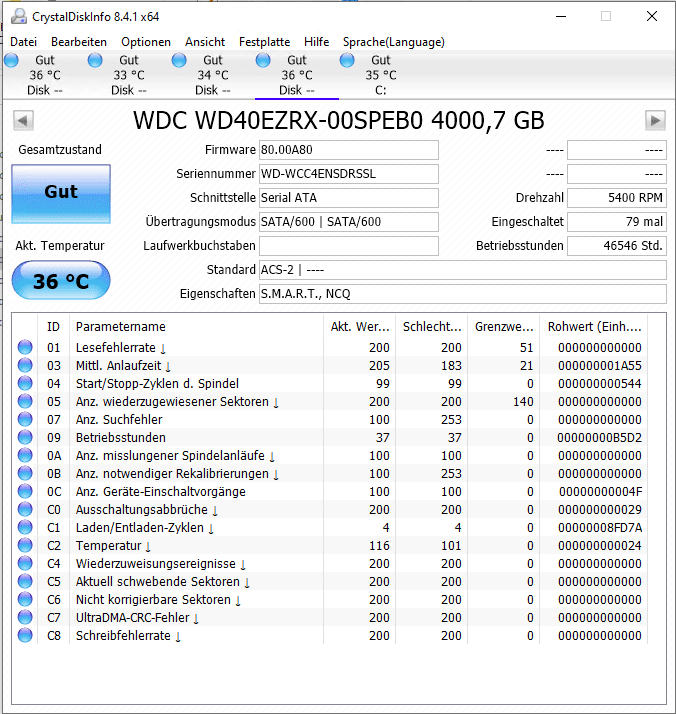The width and height of the screenshot is (676, 714).
Task: Click the CrystalDiskInfo app icon in title bar
Action: pyautogui.click(x=19, y=16)
